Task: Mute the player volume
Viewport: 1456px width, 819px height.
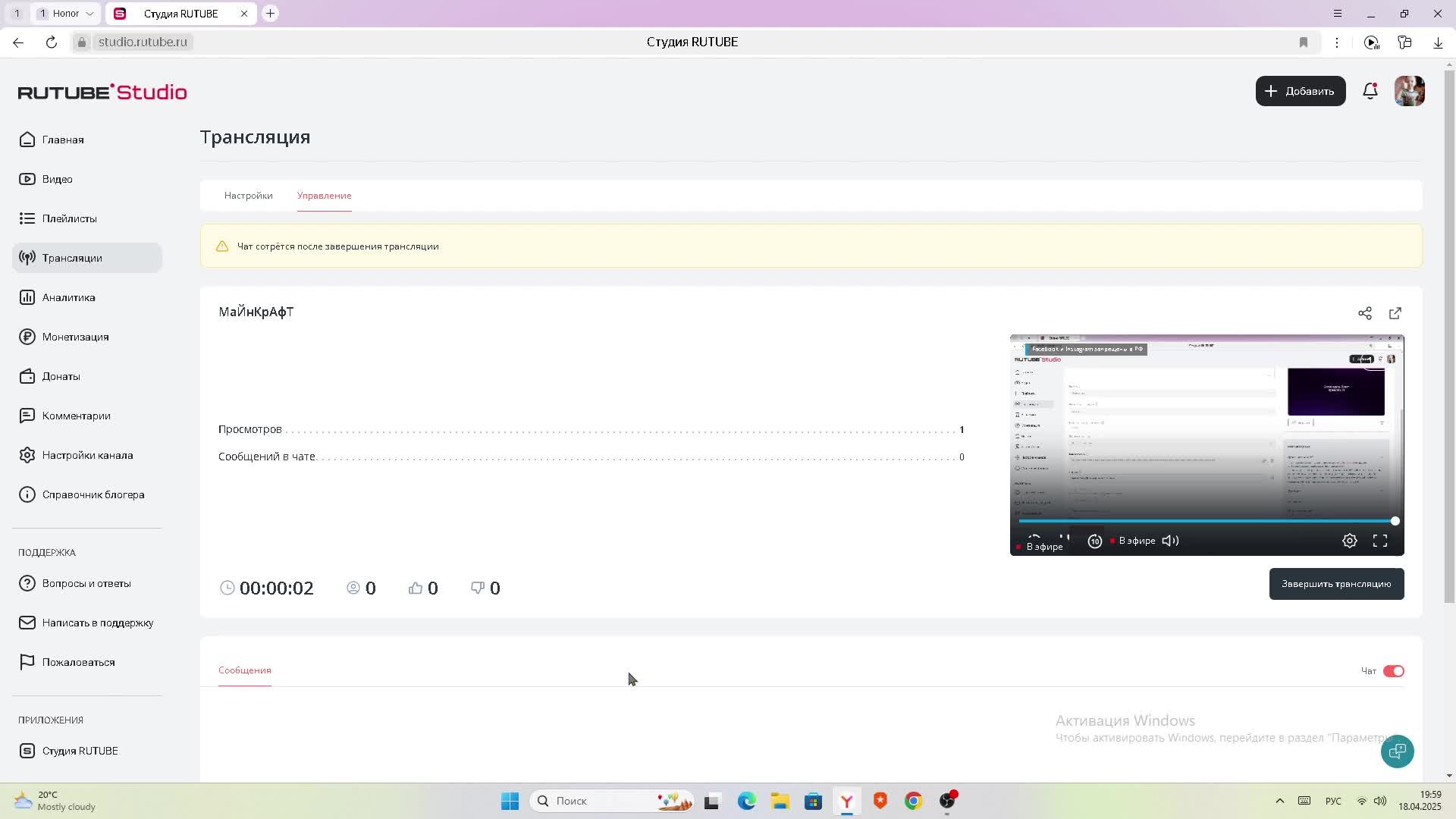Action: pyautogui.click(x=1171, y=541)
